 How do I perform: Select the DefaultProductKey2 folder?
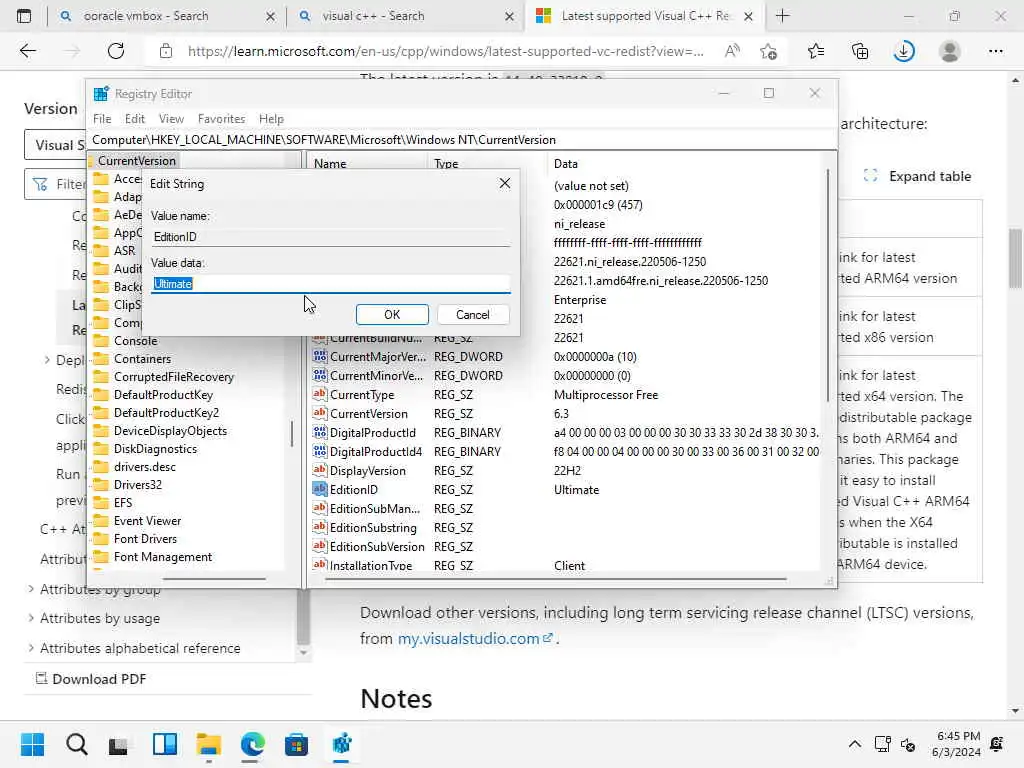tap(167, 413)
